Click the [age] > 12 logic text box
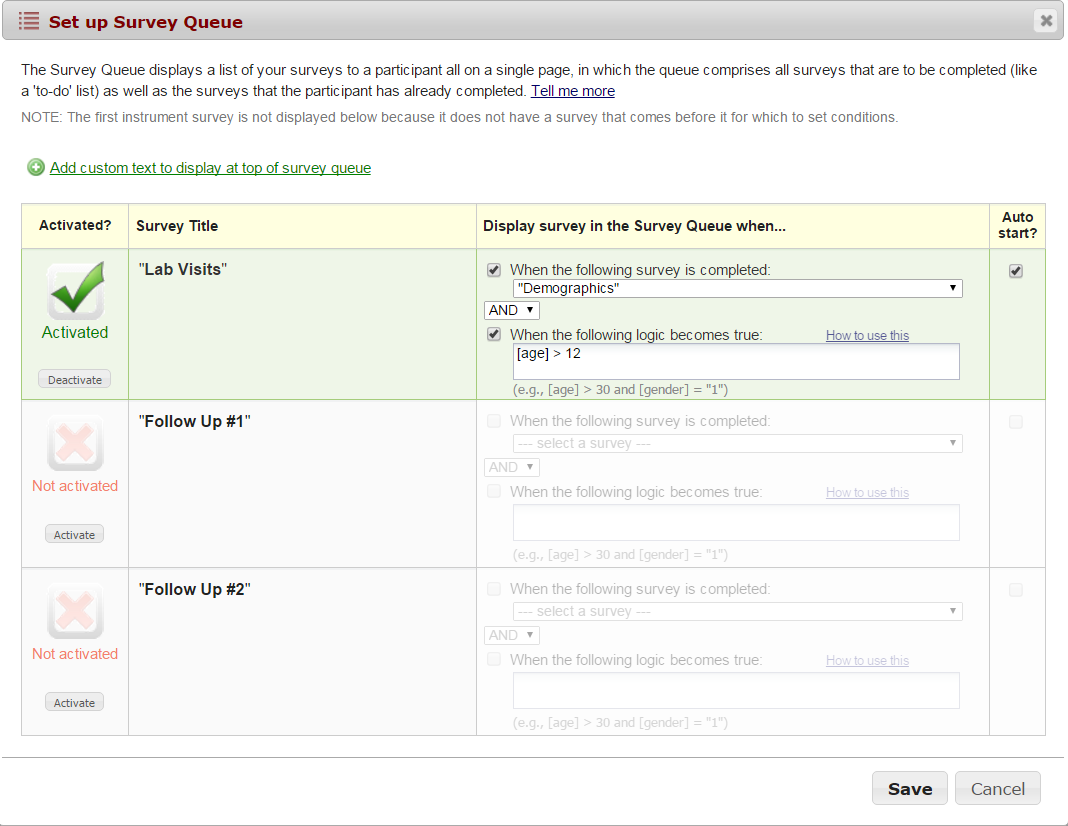Viewport: 1068px width, 826px height. (735, 362)
